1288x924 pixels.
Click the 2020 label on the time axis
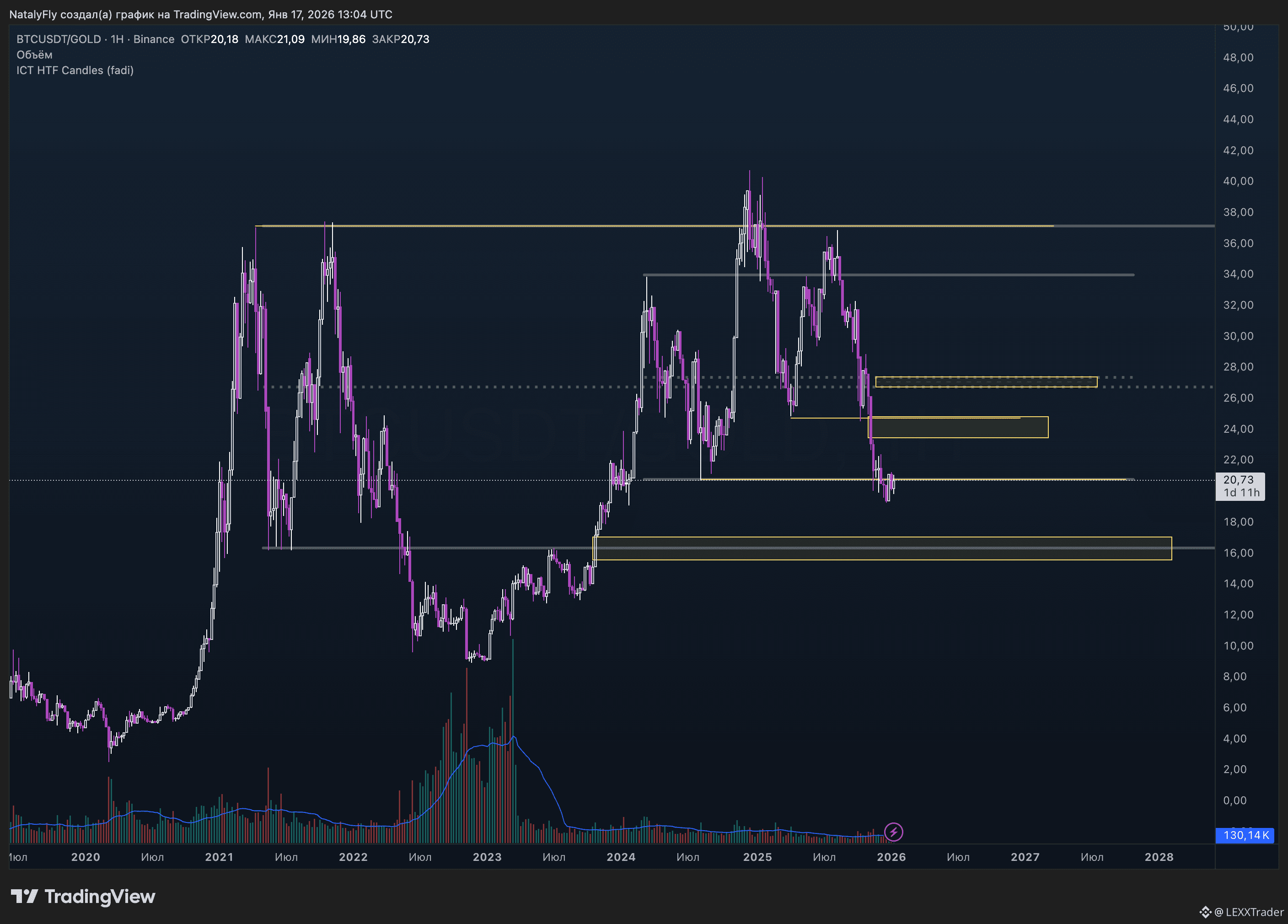coord(86,857)
